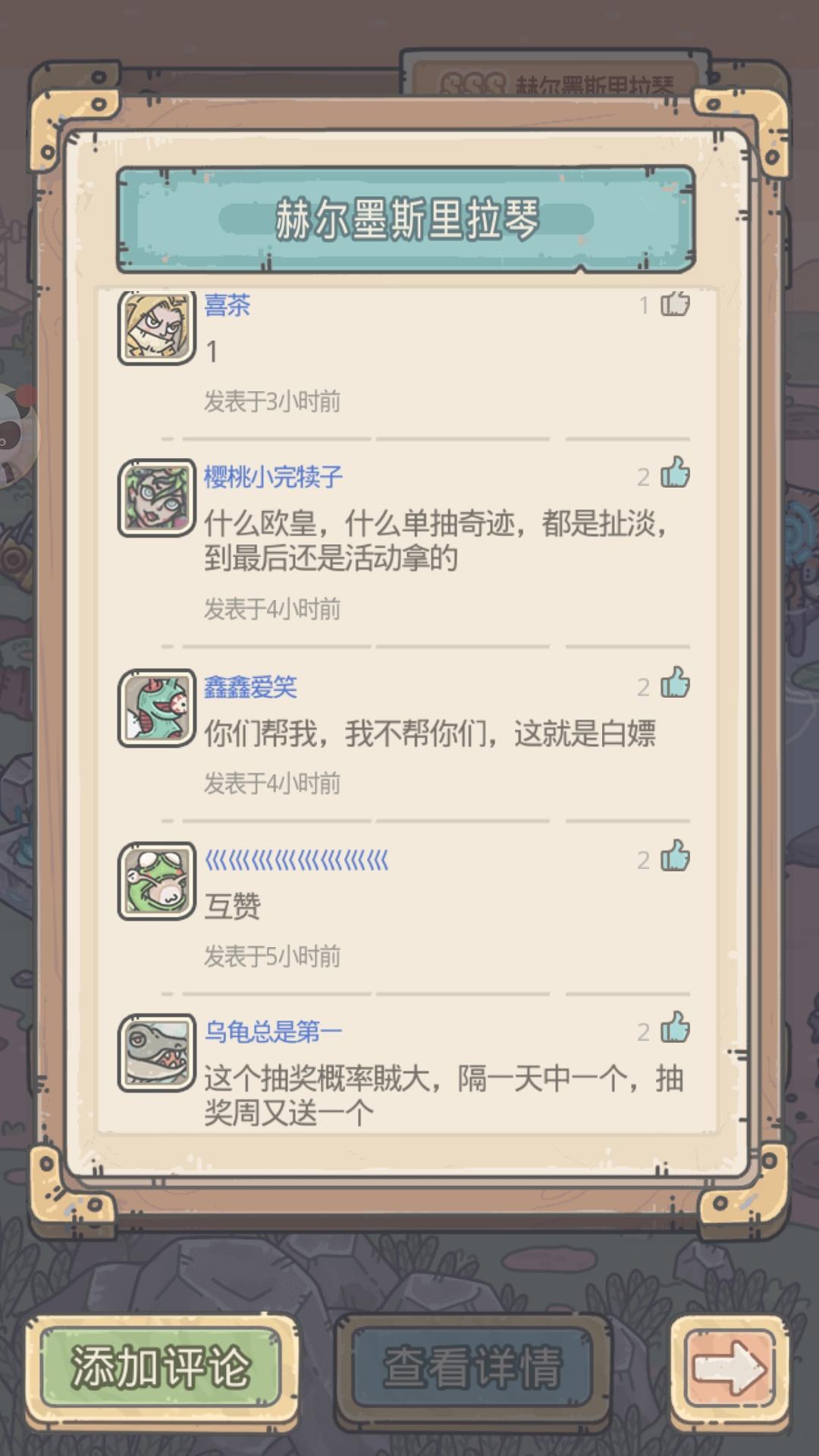
Task: Open 鑫鑫爱笑's zombie dinosaur avatar
Action: [x=157, y=708]
